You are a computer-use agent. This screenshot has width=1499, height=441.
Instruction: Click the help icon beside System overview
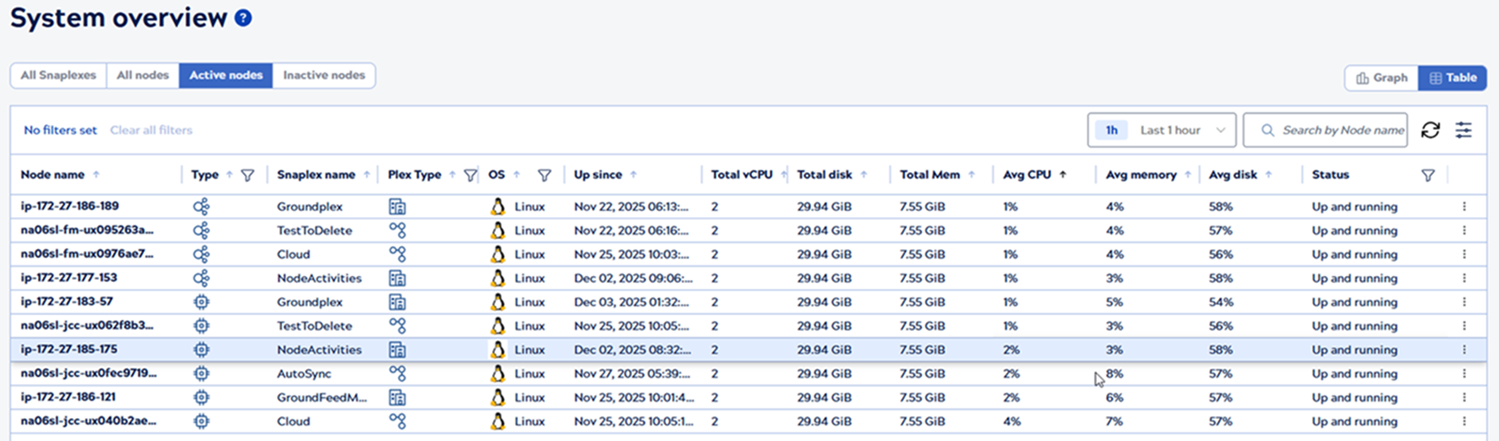coord(243,18)
